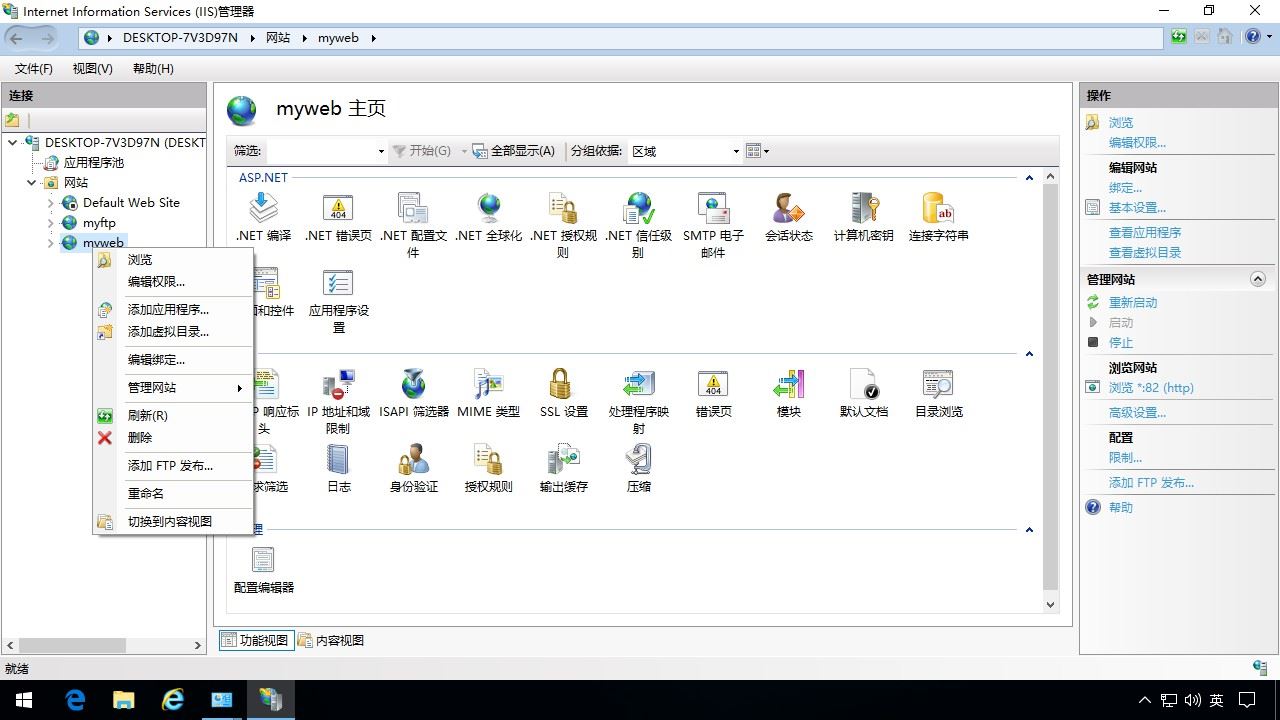This screenshot has width=1280, height=720.
Task: Click 重新启动 in actions pane
Action: tap(1133, 303)
